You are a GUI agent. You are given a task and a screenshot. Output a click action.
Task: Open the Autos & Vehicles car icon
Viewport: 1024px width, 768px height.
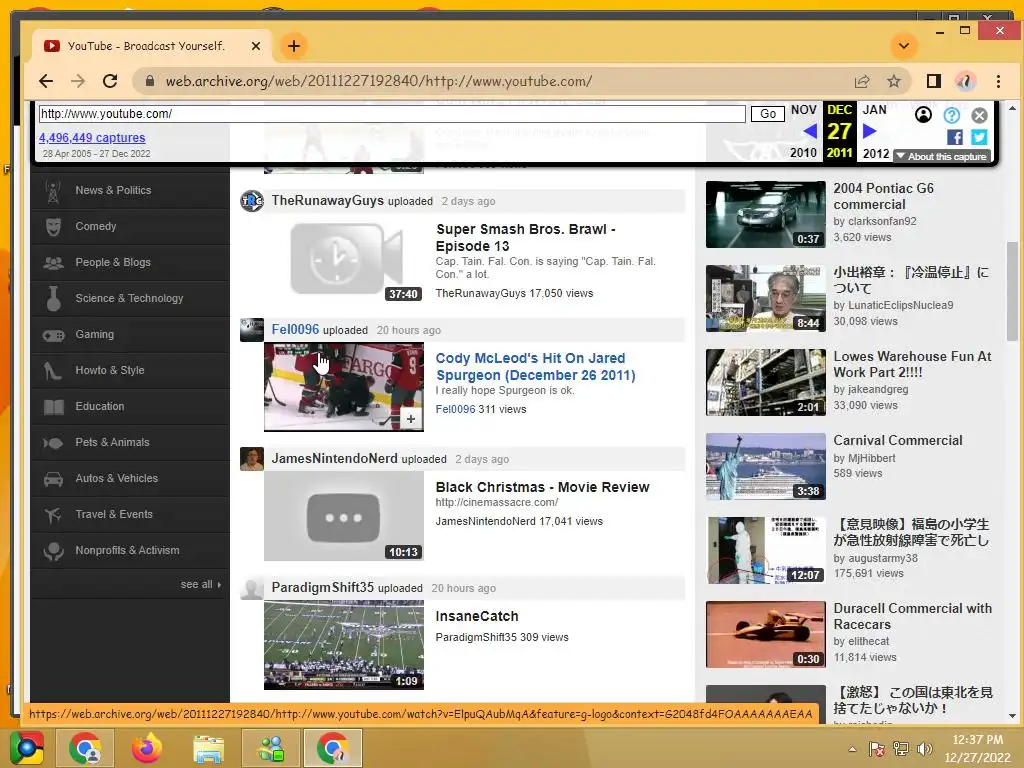(54, 479)
